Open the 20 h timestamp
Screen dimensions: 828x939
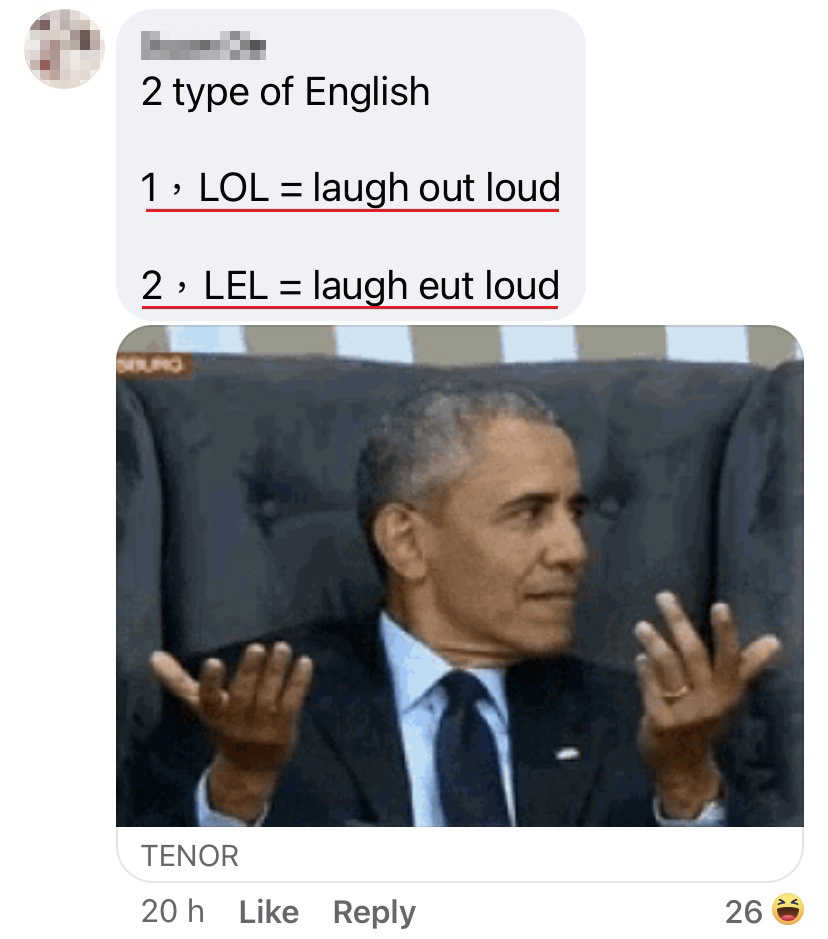click(172, 911)
